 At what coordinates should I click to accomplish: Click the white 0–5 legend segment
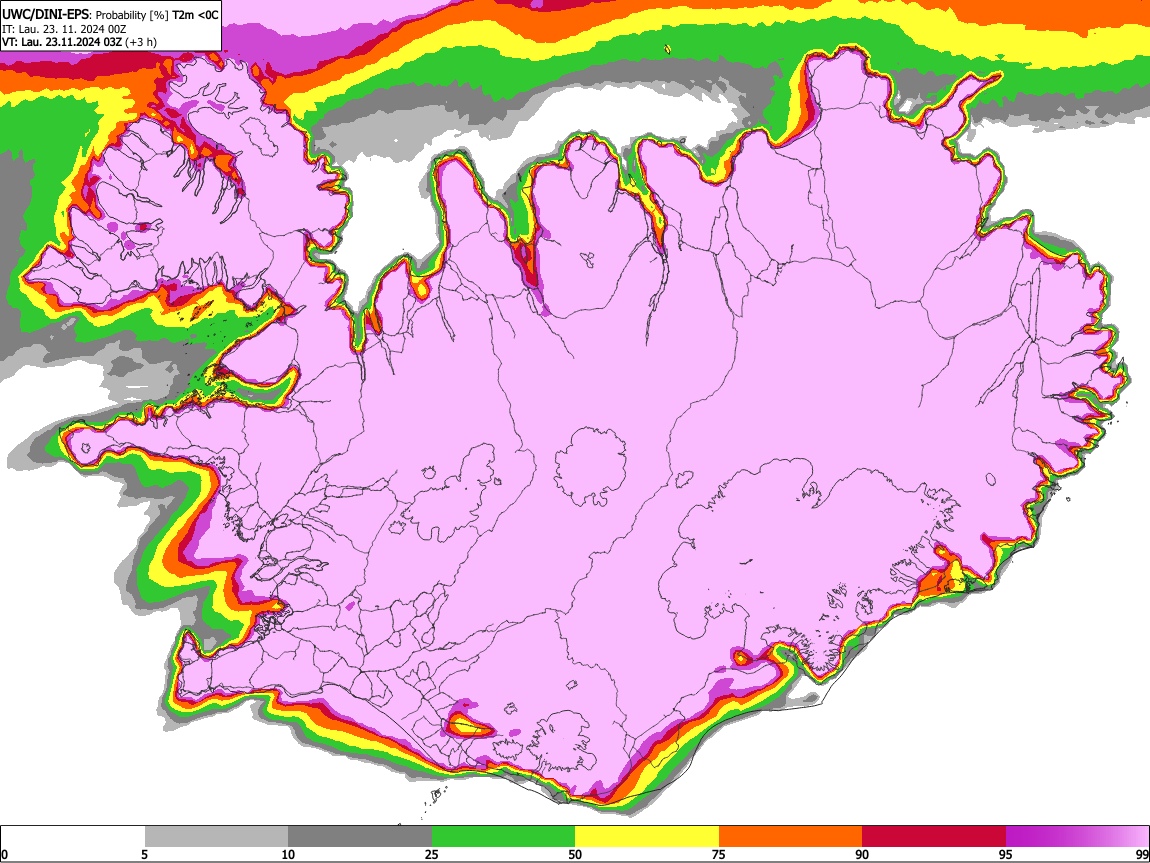[x=73, y=837]
